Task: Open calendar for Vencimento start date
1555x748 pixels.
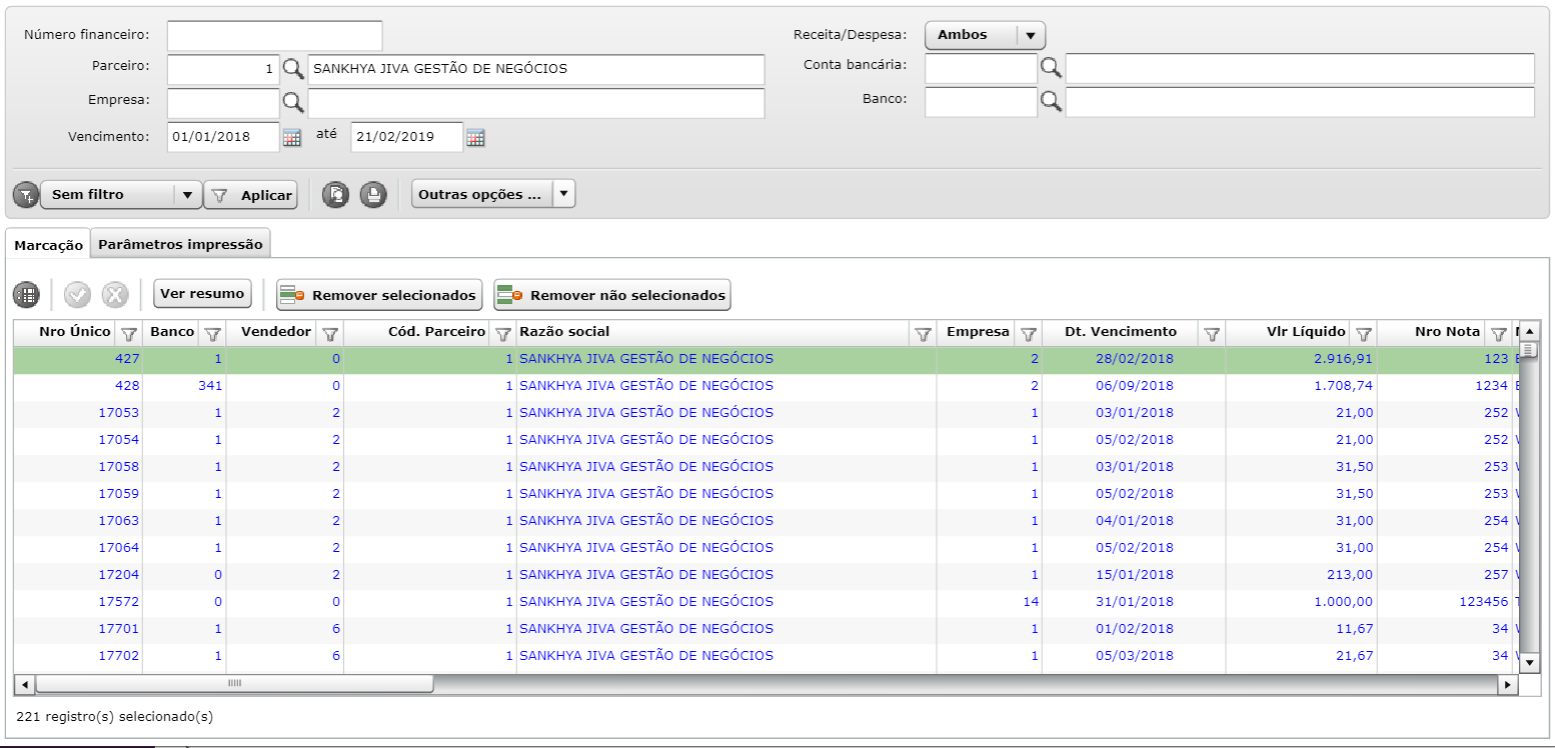Action: coord(292,138)
